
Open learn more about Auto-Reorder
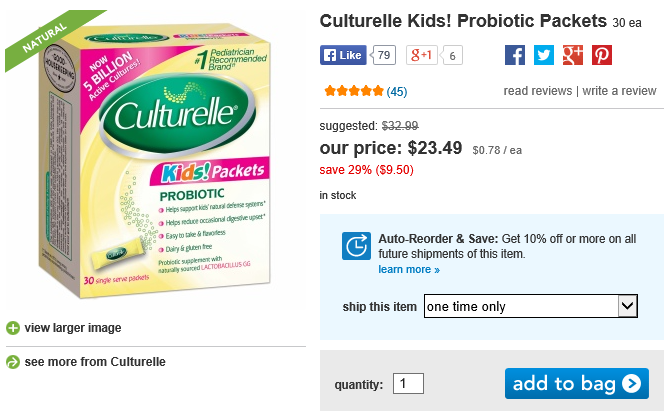click(x=408, y=270)
